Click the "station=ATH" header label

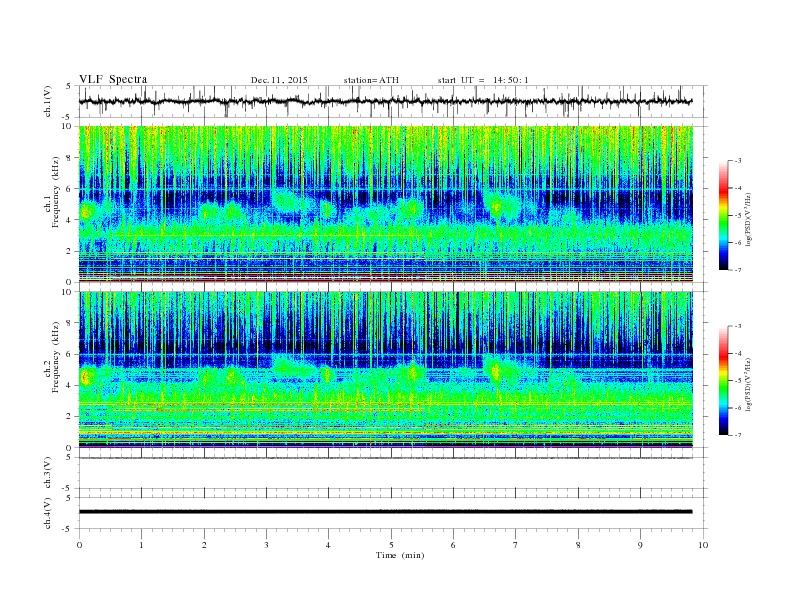pyautogui.click(x=371, y=80)
